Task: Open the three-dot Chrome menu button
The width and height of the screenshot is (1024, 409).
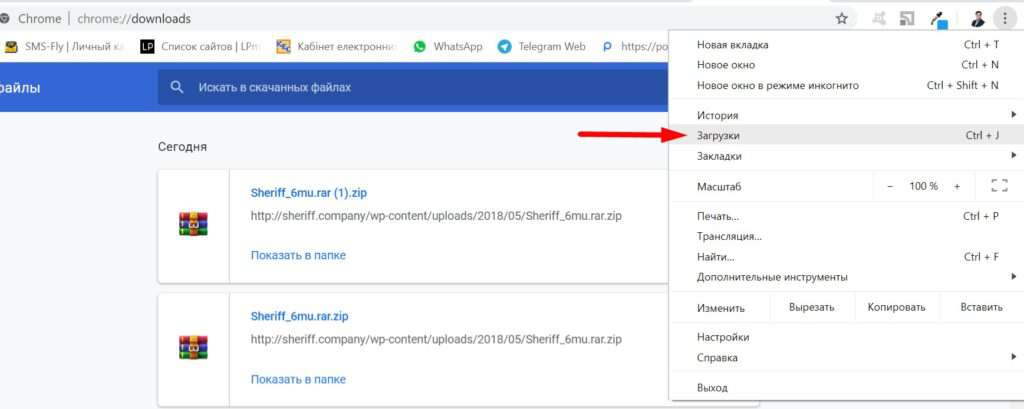Action: pos(1005,18)
